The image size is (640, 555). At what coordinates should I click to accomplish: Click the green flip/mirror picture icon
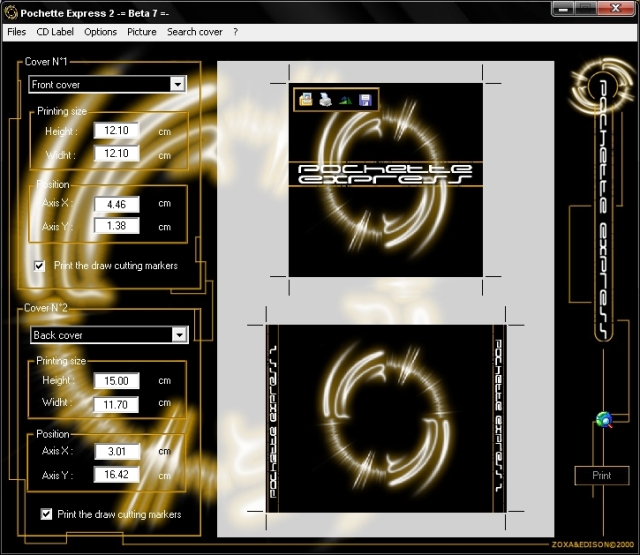coord(345,100)
